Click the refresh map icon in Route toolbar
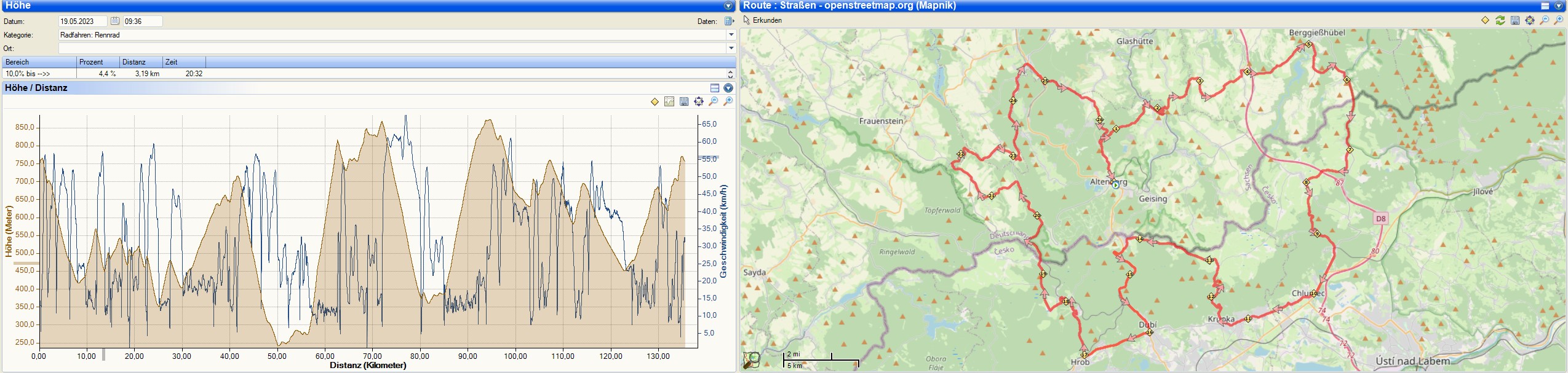 coord(1500,20)
